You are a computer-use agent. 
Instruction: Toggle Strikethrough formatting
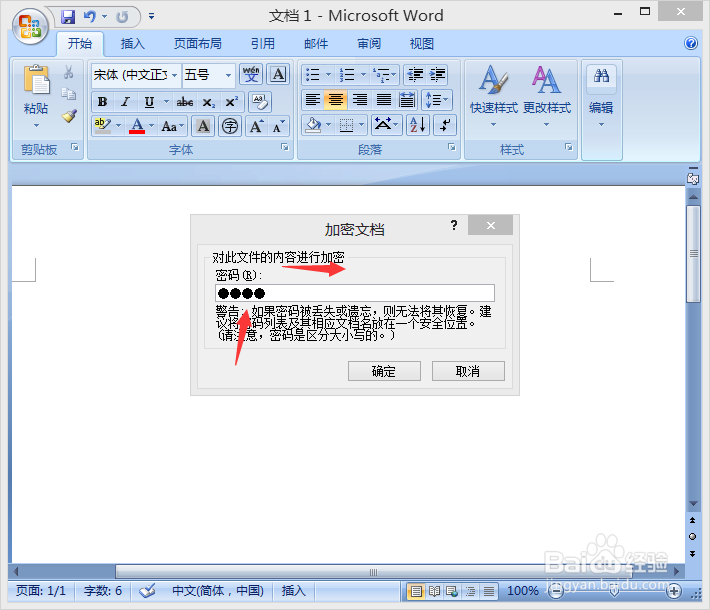click(x=185, y=102)
